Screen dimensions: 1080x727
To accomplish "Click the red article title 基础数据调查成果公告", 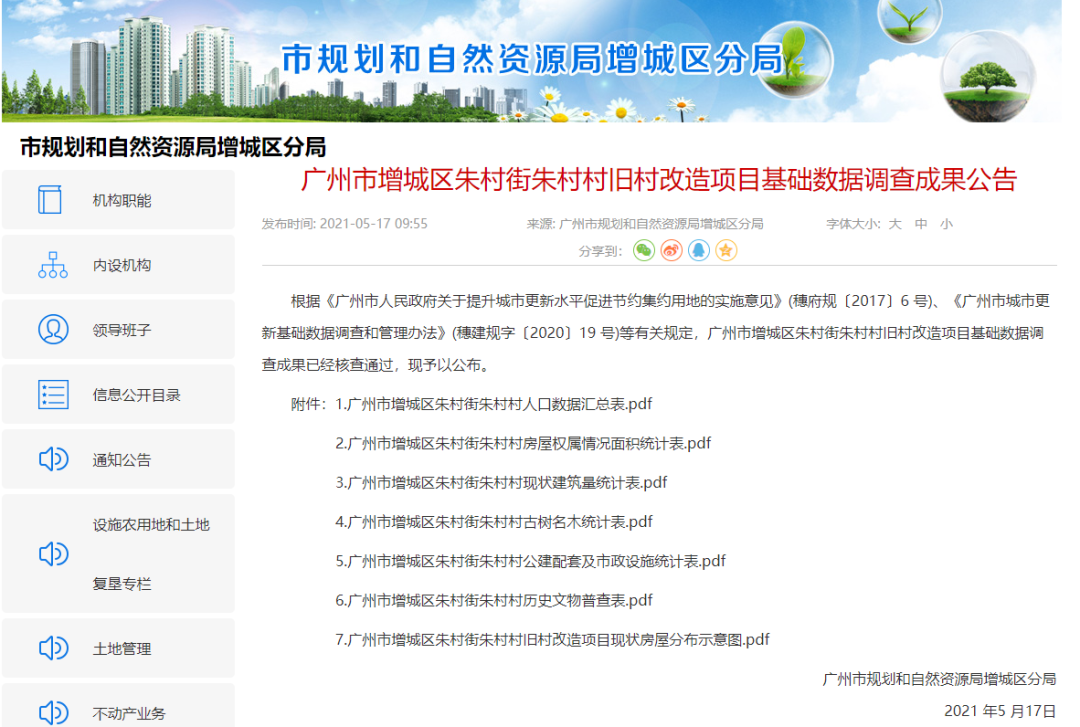I will click(x=658, y=179).
